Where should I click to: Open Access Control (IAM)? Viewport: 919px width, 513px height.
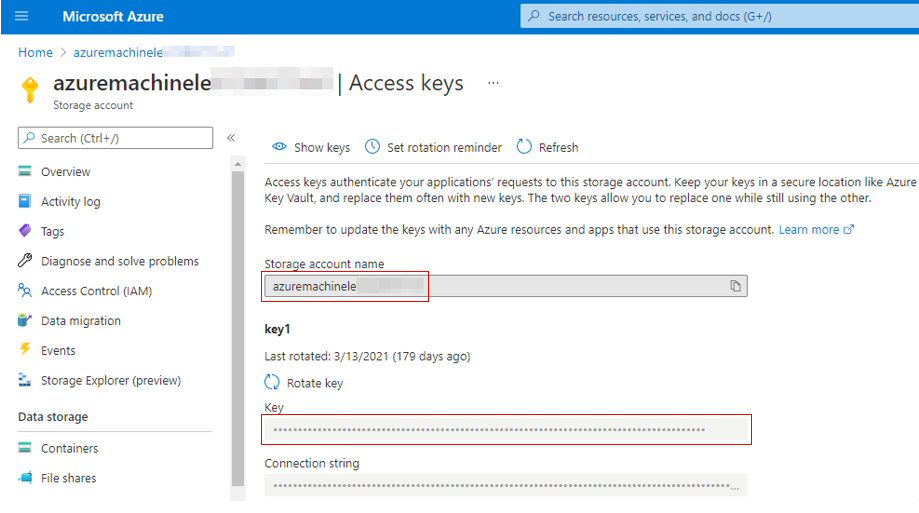tap(96, 291)
